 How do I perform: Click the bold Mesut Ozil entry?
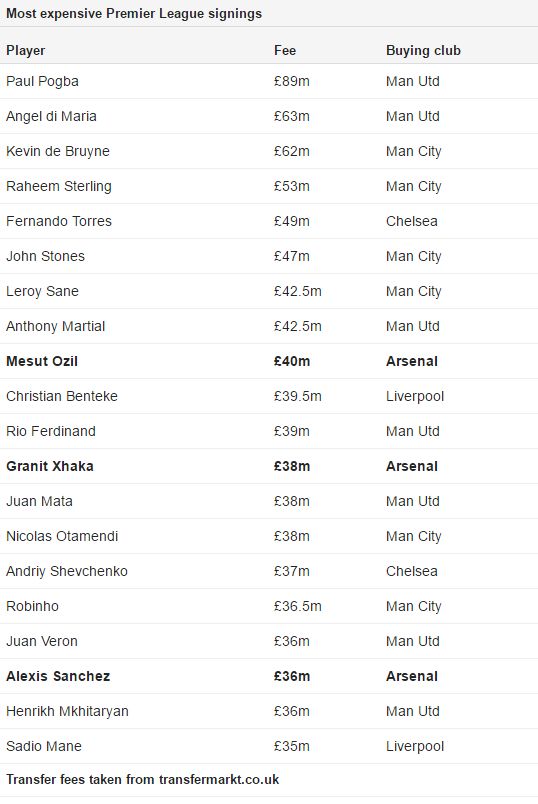pos(42,361)
